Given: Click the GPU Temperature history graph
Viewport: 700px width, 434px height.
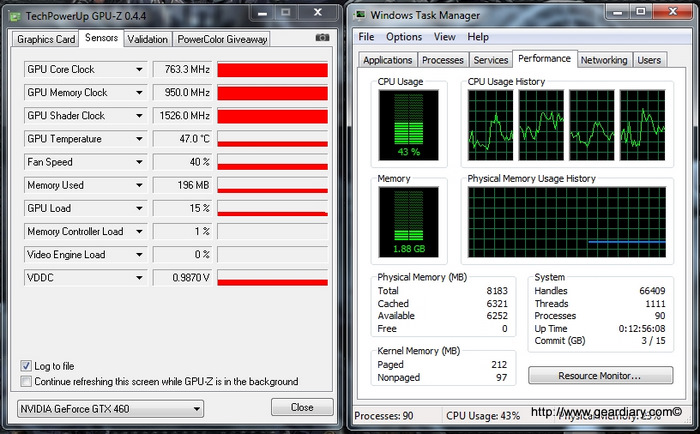Looking at the screenshot, I should [x=272, y=139].
